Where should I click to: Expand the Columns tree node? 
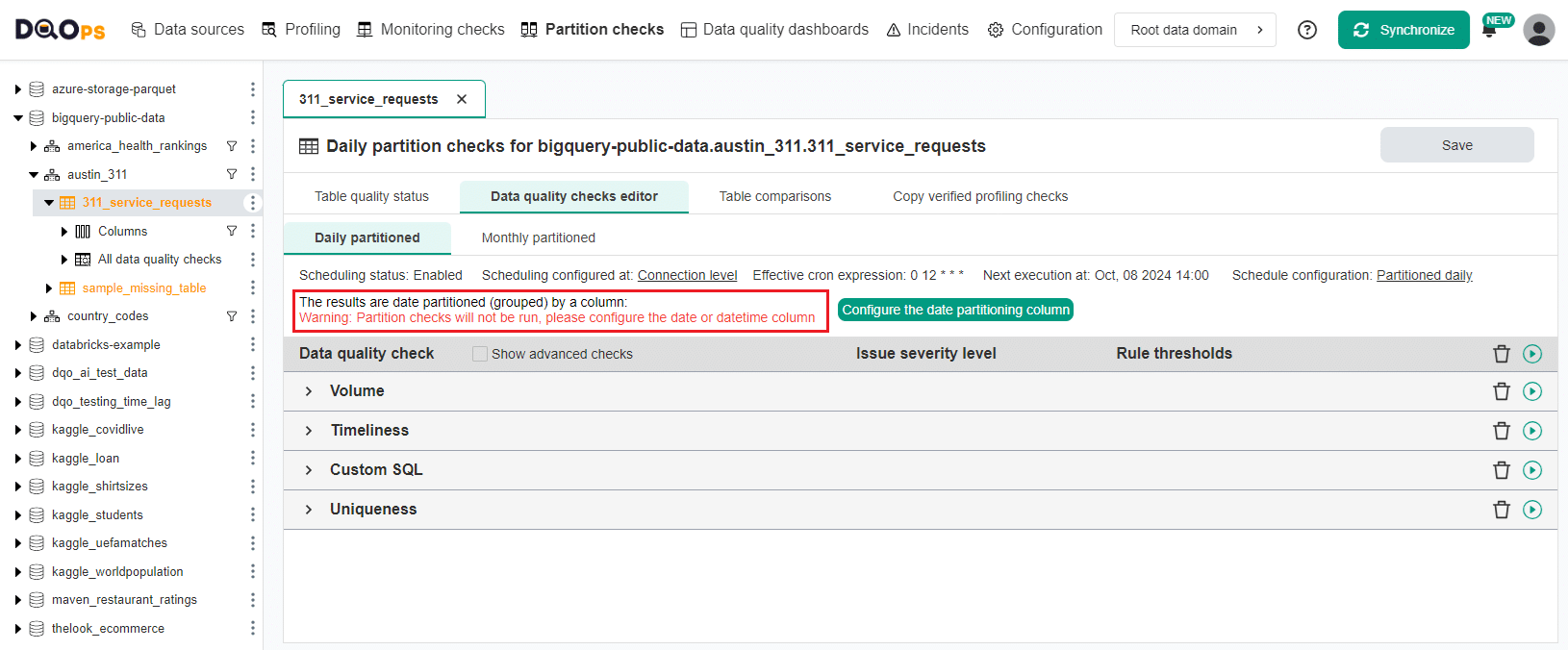tap(64, 232)
